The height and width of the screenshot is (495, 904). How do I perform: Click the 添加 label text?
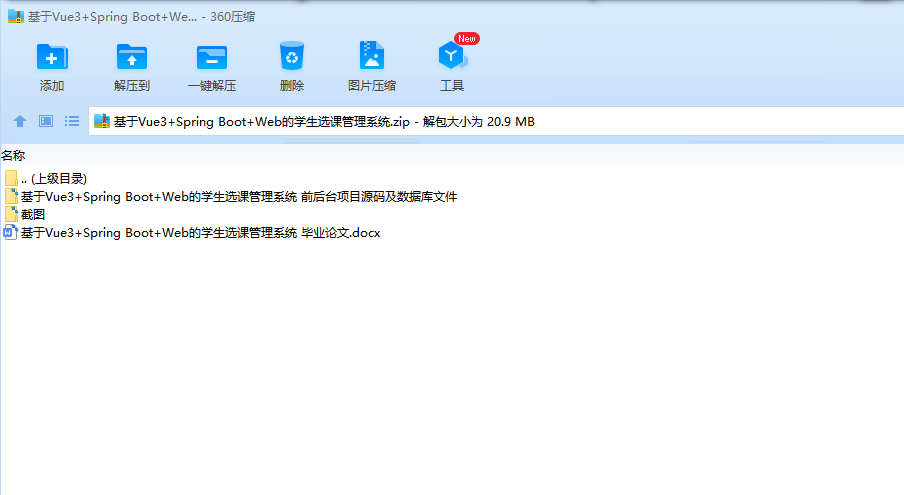[x=52, y=86]
